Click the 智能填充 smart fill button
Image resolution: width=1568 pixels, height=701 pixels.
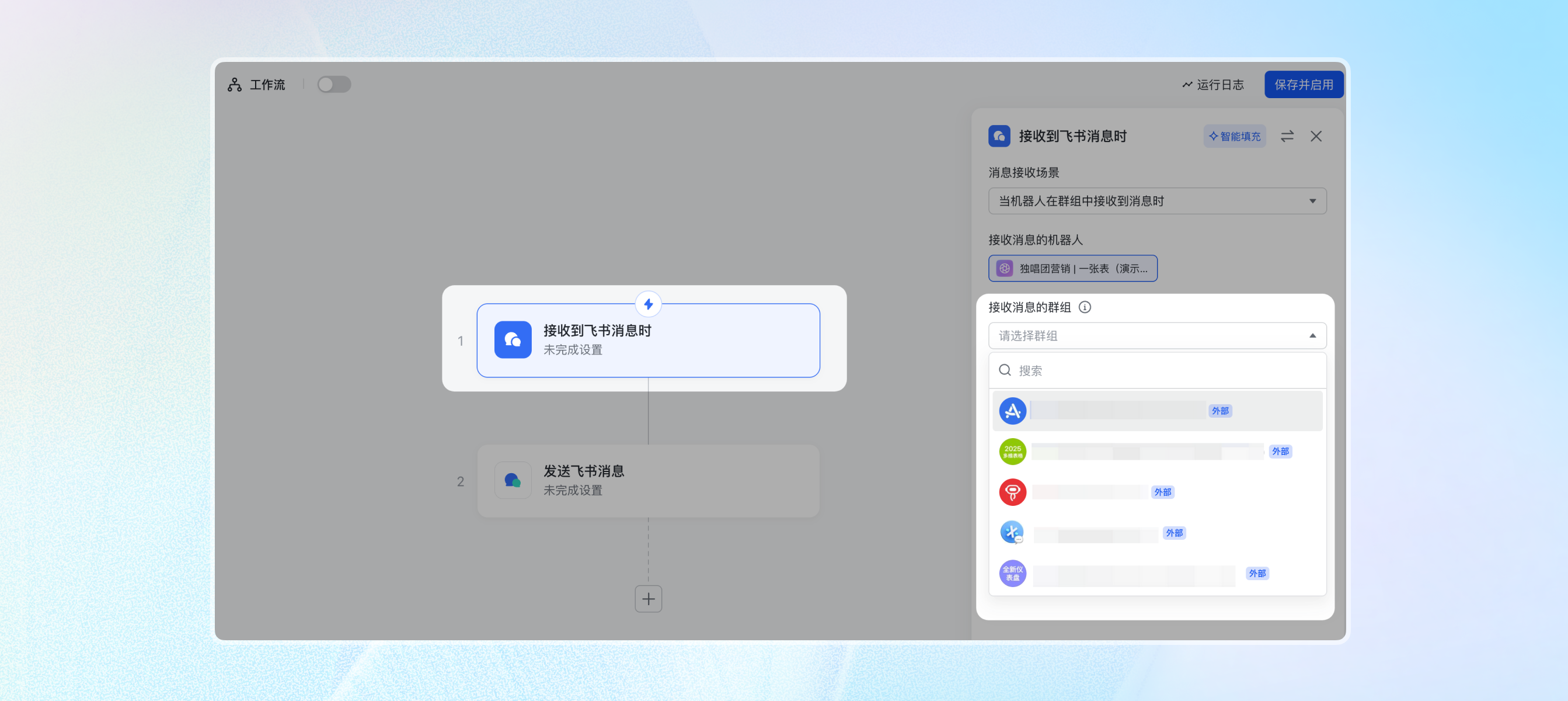(1235, 137)
